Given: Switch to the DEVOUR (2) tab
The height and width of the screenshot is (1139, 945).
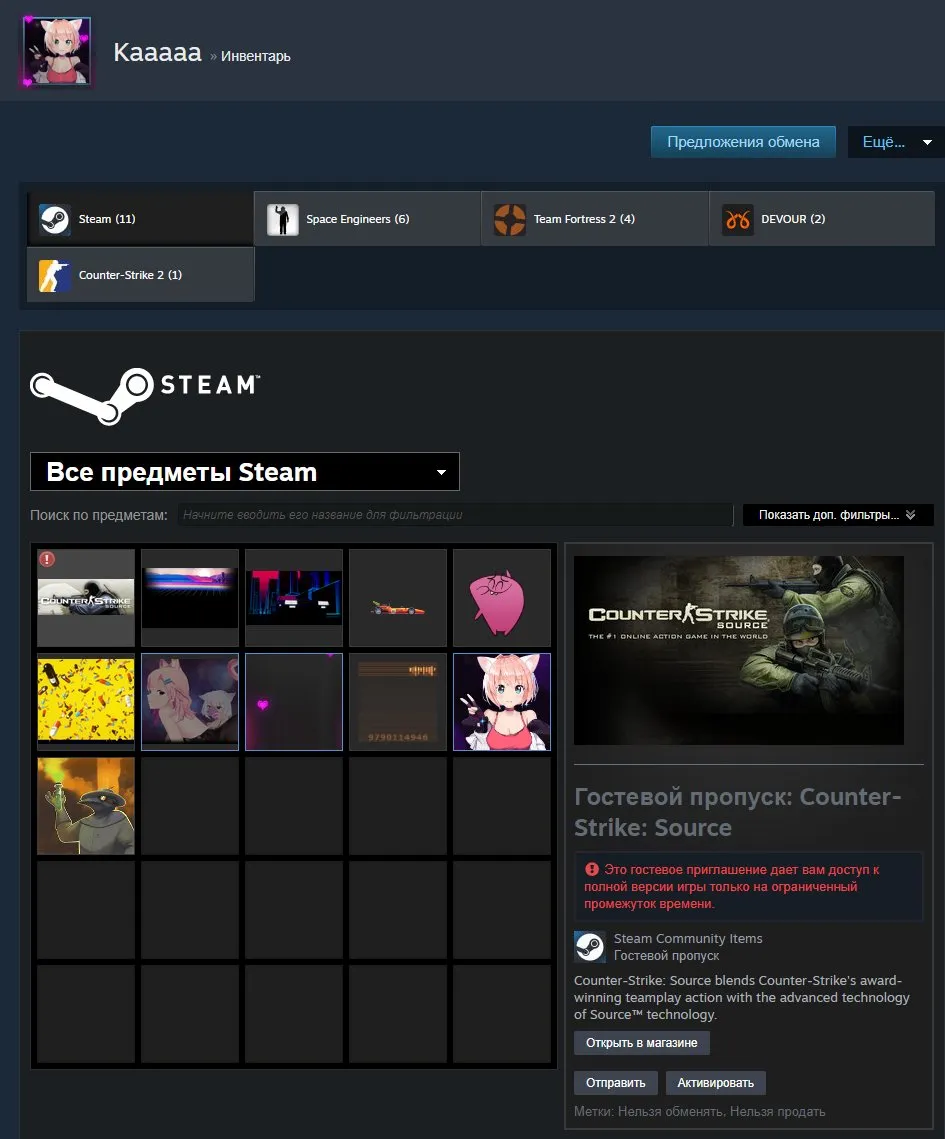Looking at the screenshot, I should (x=822, y=219).
